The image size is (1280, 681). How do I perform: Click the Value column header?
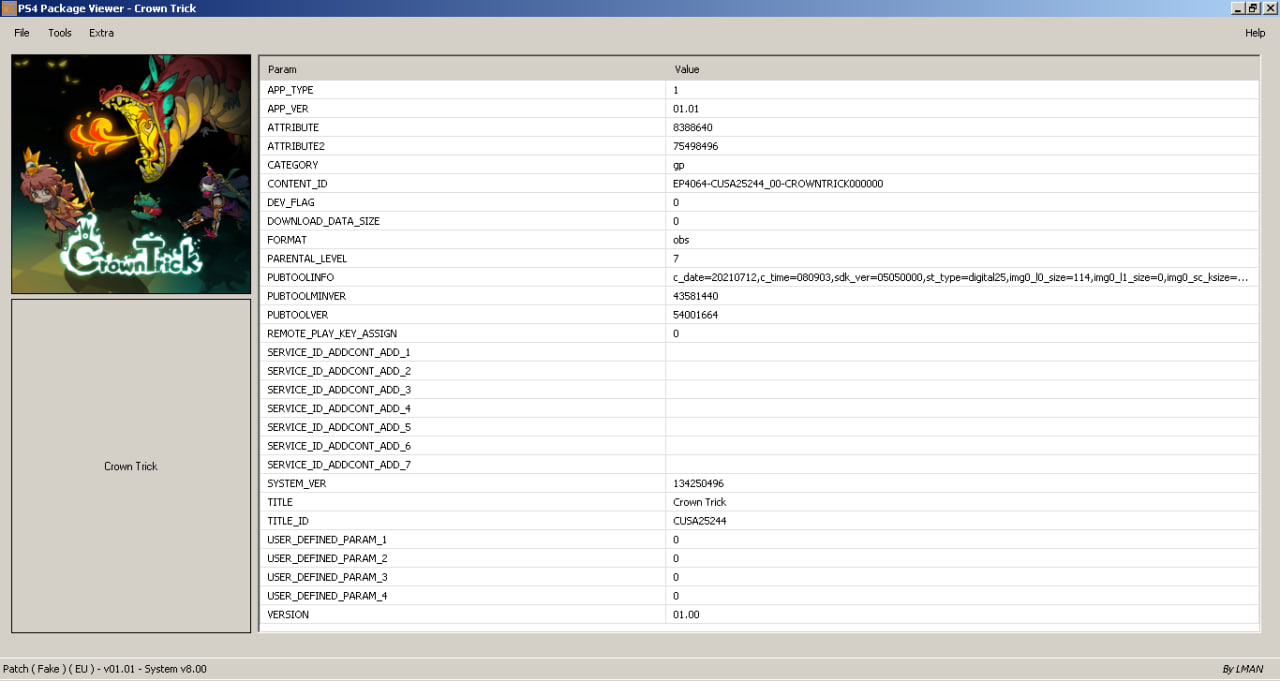point(962,69)
